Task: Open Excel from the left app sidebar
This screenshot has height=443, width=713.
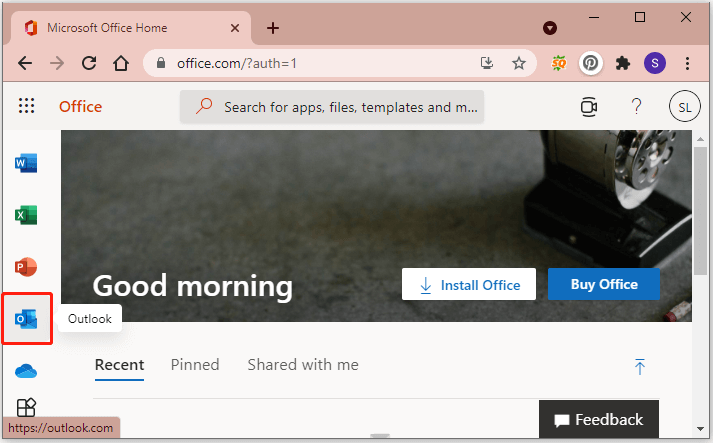Action: (26, 215)
